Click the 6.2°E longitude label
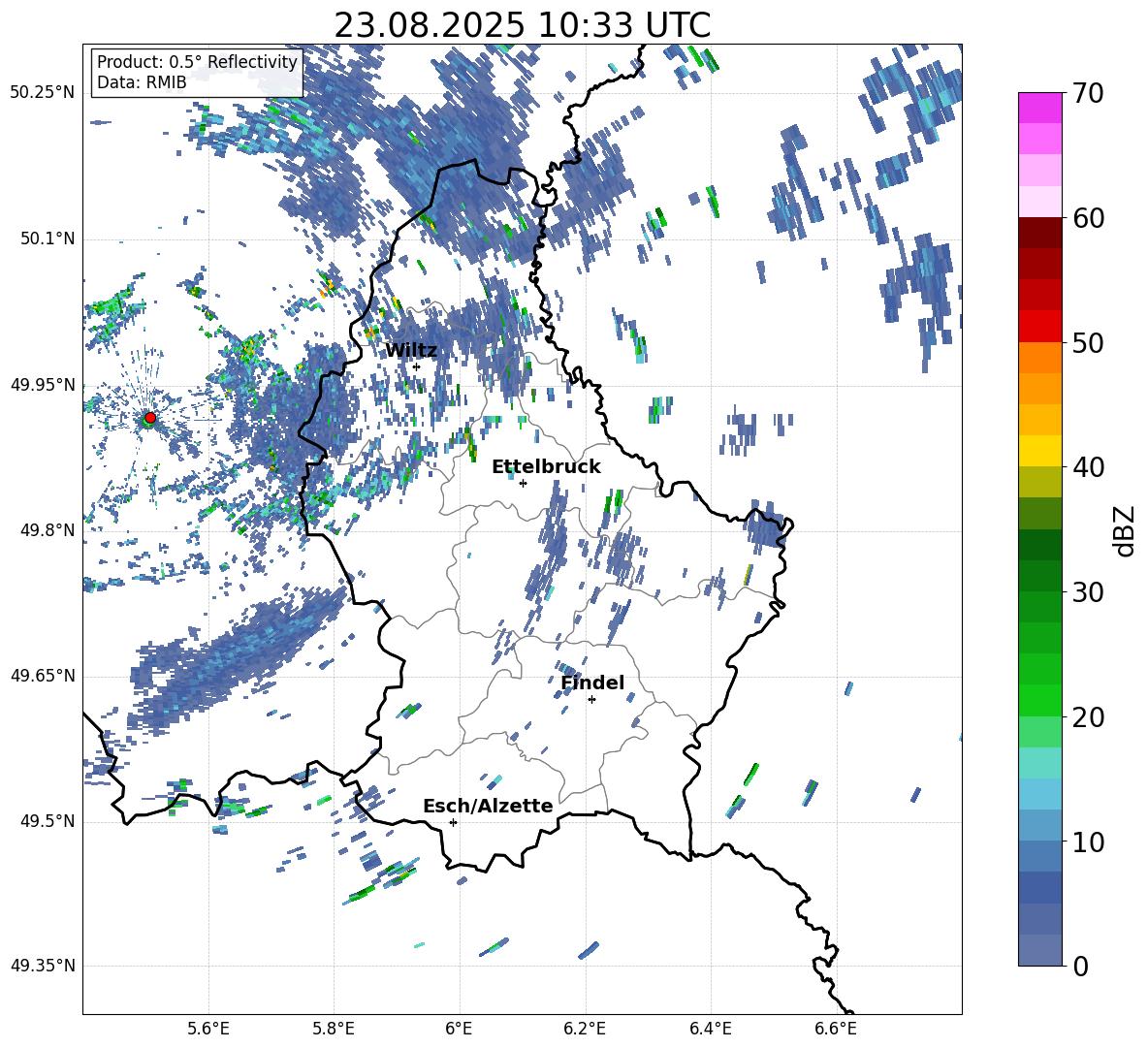The image size is (1148, 1048). pyautogui.click(x=585, y=1029)
